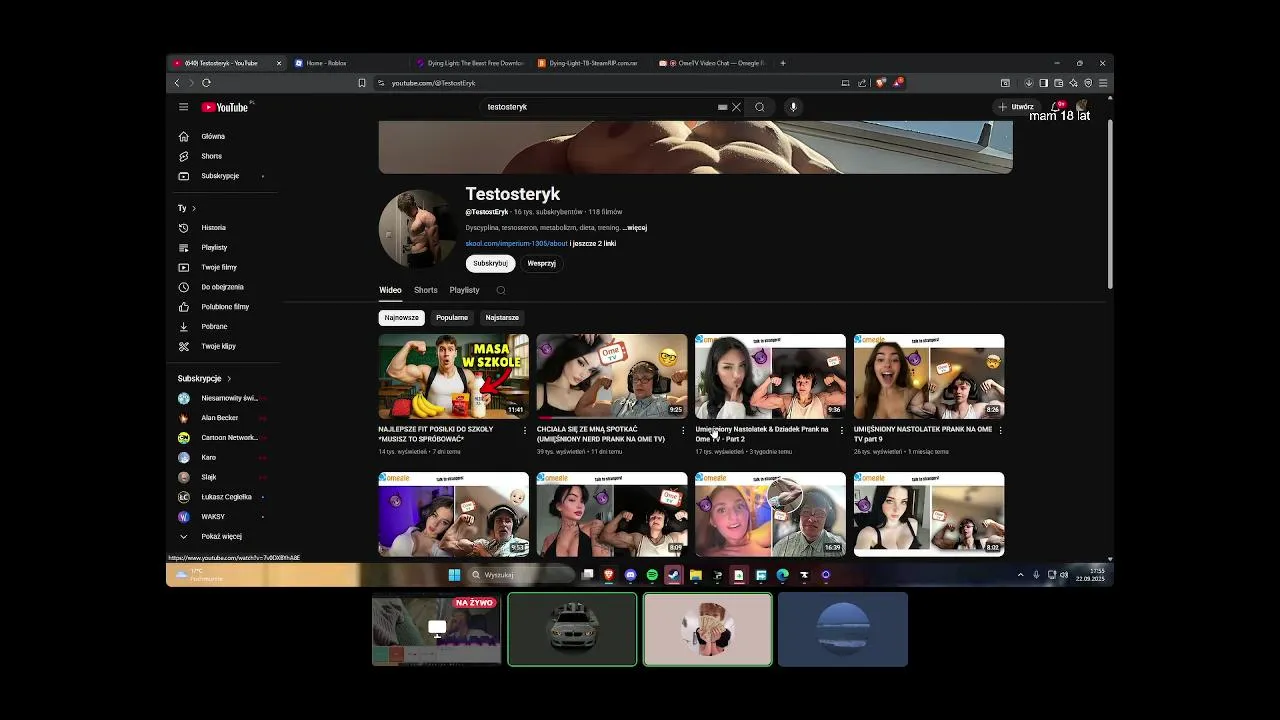The height and width of the screenshot is (720, 1280).
Task: Open the MASA W SZKOLE video thumbnail
Action: click(453, 376)
